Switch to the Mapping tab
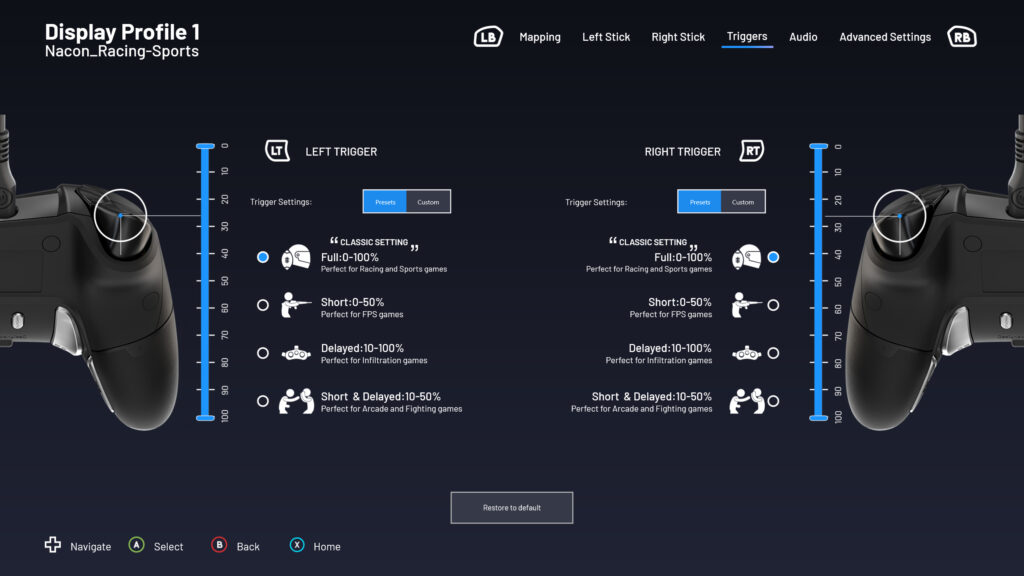 (x=540, y=37)
